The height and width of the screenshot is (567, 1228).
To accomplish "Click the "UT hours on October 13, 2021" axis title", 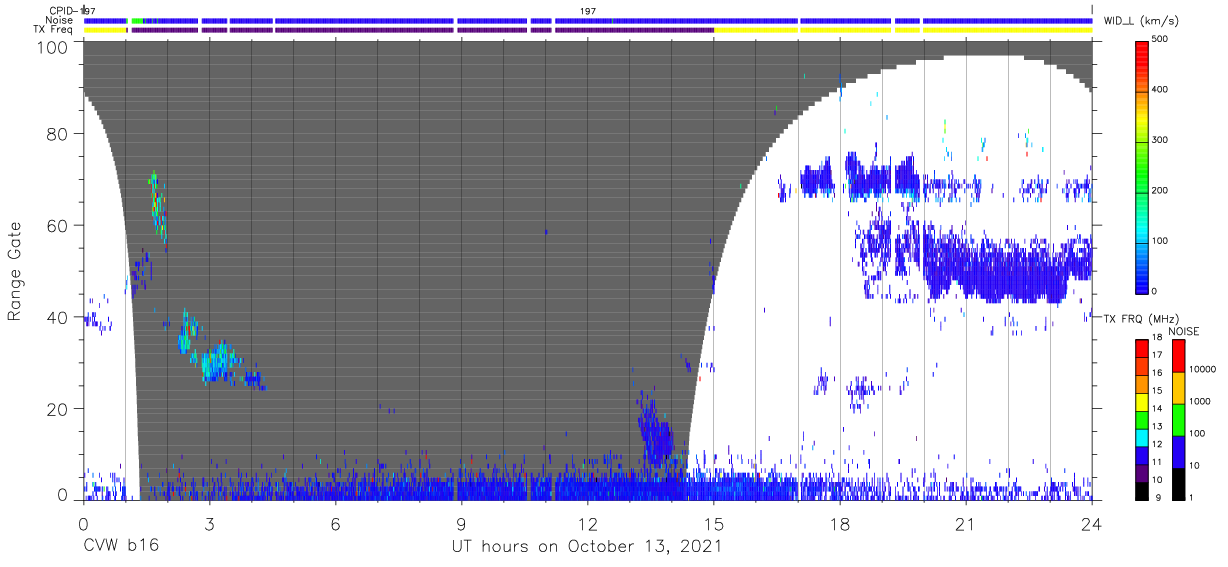I will [587, 546].
